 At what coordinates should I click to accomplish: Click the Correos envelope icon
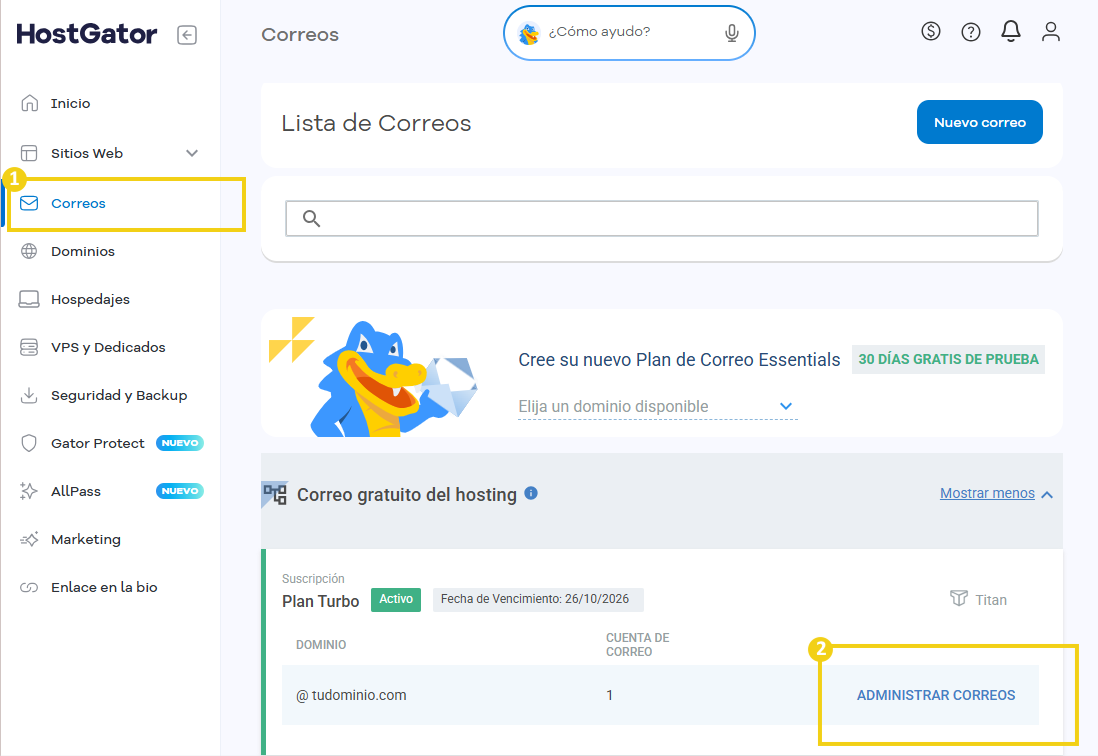point(29,203)
